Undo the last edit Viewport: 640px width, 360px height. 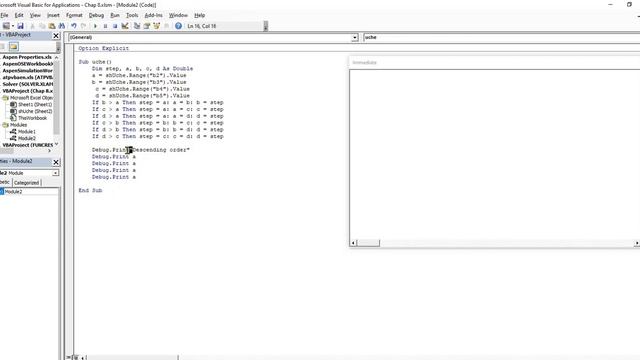pos(73,26)
